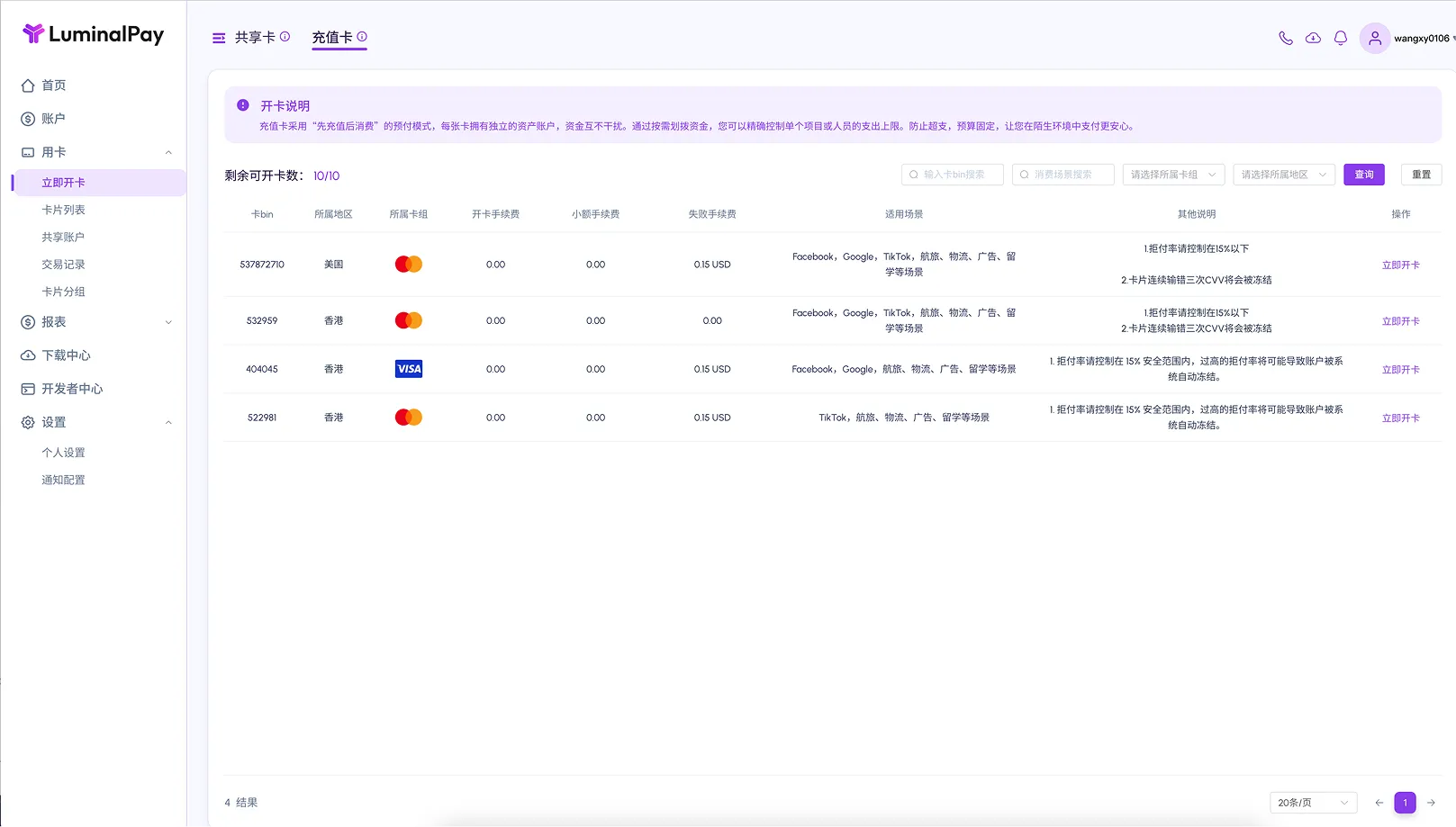Viewport: 1456px width, 827px height.
Task: Click the info icon beside 共享卡
Action: coord(285,37)
